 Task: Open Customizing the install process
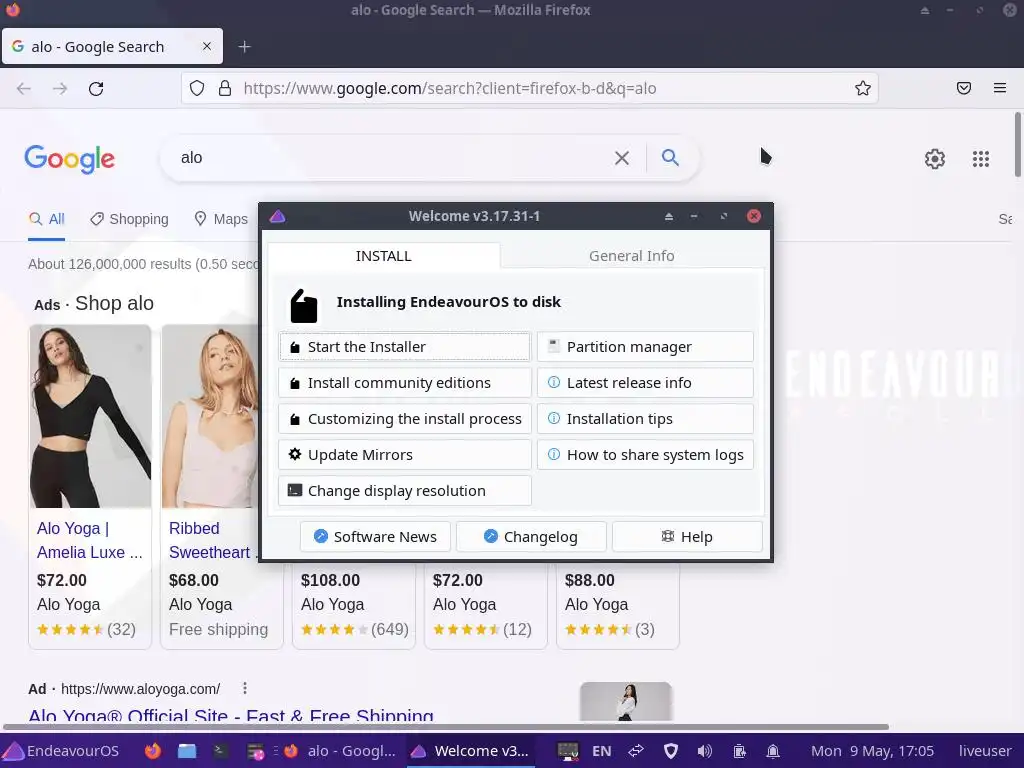tap(404, 419)
